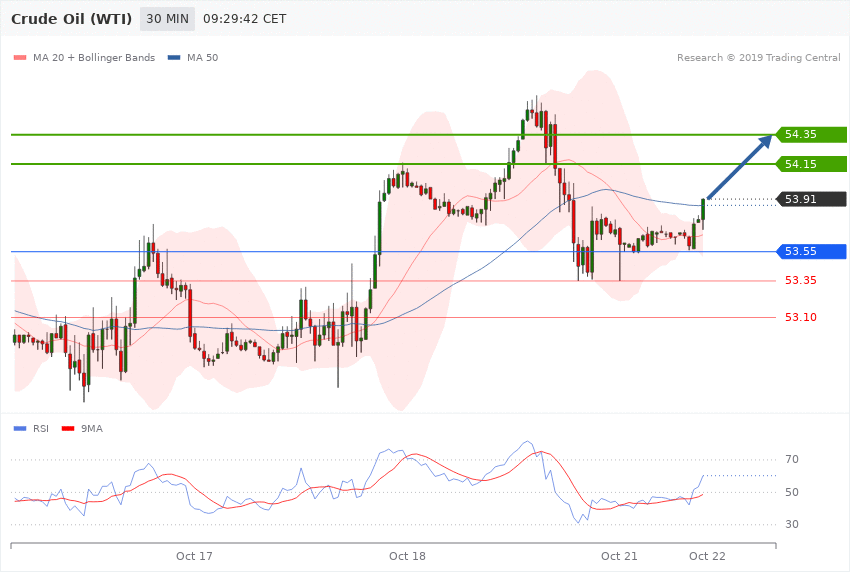
Task: Click the 53.10 red support value
Action: tap(801, 318)
